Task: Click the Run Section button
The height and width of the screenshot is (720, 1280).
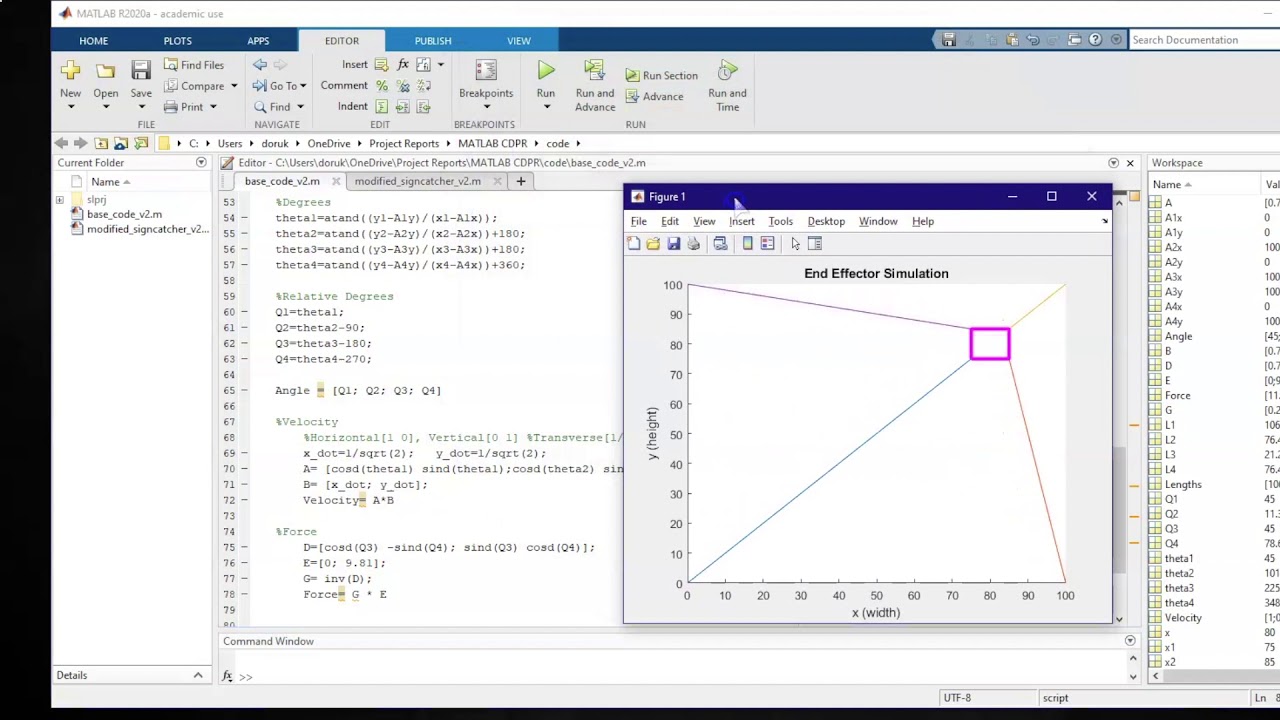Action: [x=661, y=76]
